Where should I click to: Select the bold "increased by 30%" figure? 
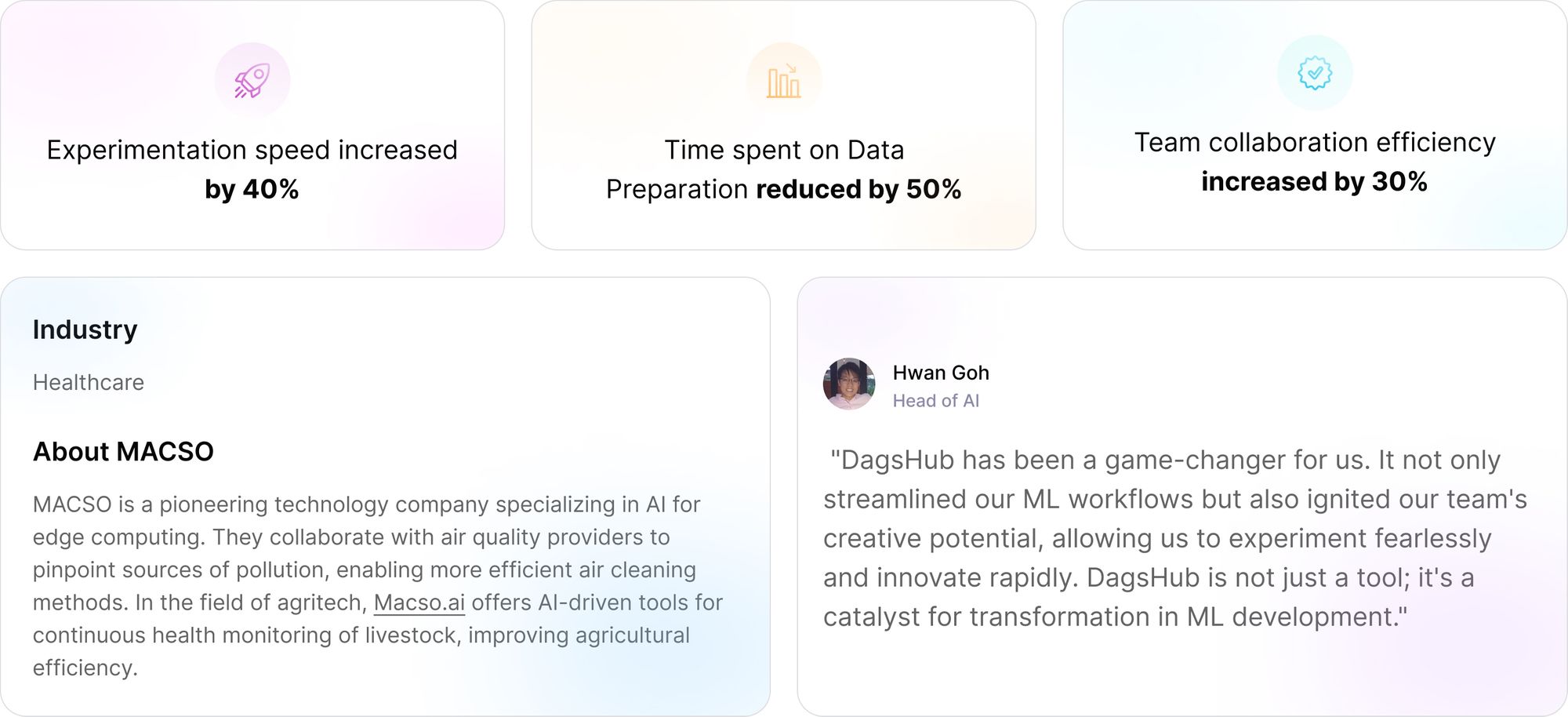point(1314,182)
